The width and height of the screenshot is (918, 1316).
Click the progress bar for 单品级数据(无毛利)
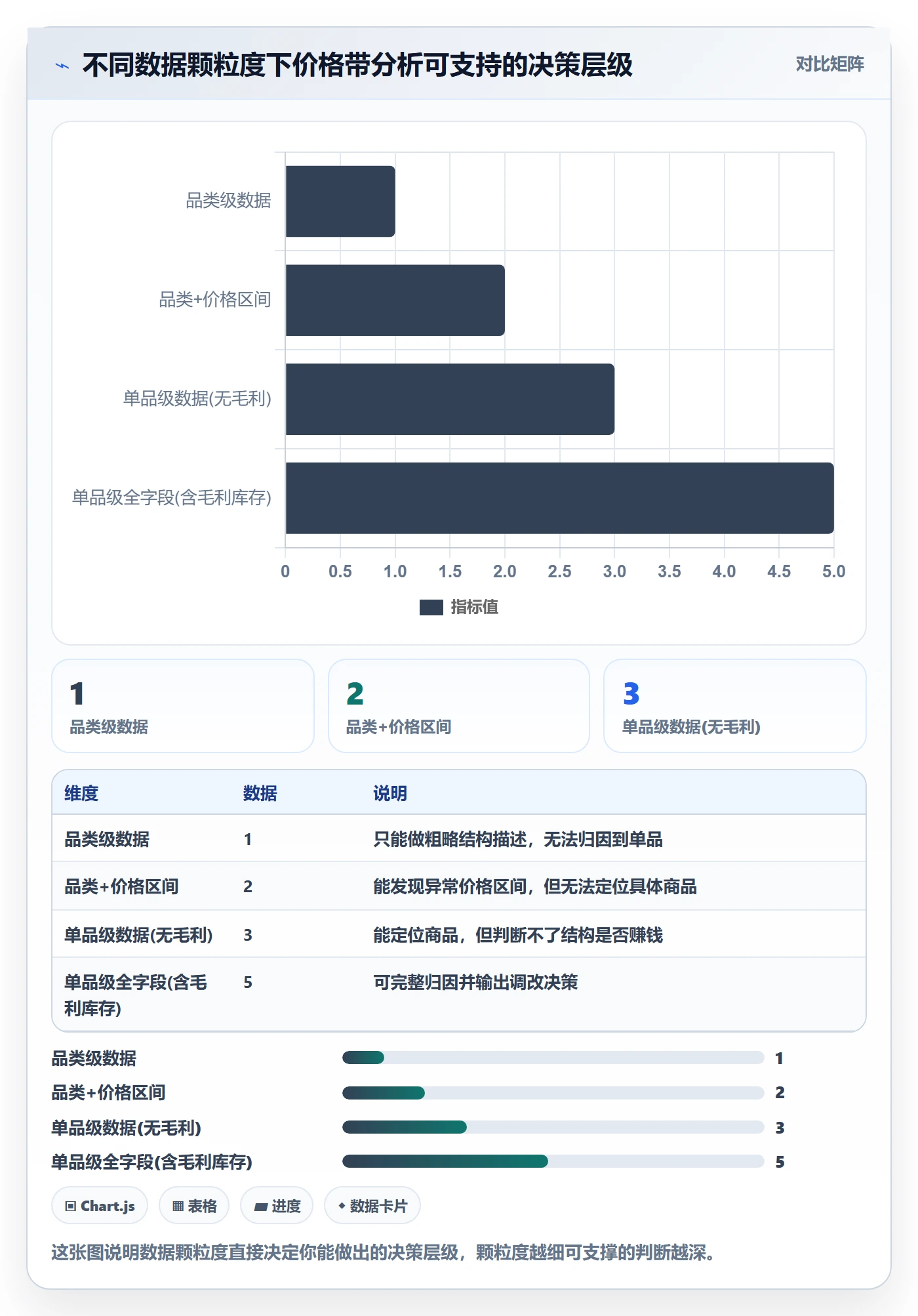pos(553,1127)
